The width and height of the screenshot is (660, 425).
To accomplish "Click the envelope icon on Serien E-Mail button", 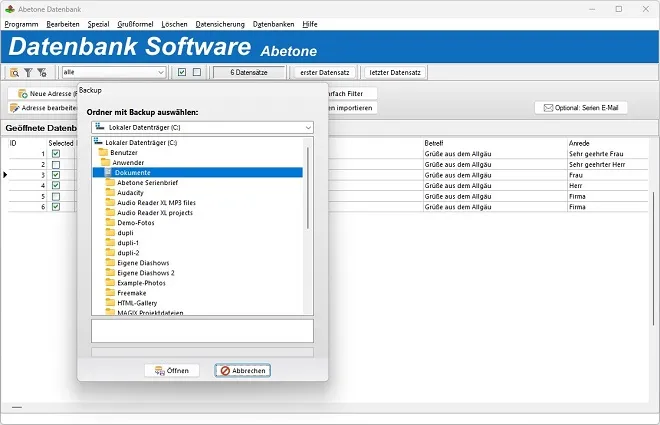I will point(548,108).
